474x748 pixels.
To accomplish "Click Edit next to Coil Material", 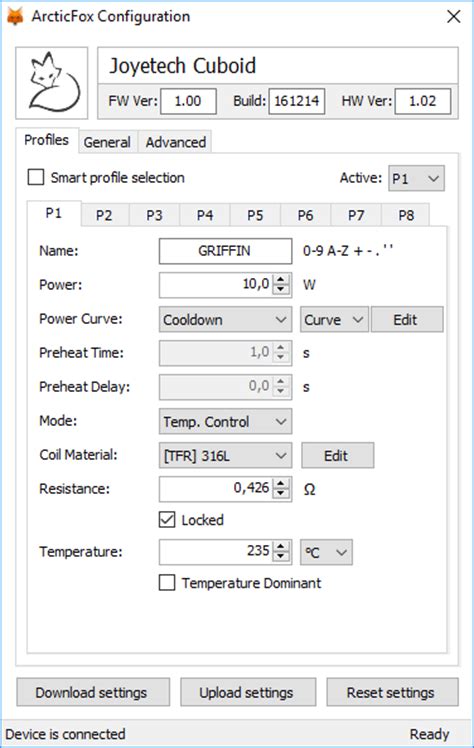I will [337, 456].
